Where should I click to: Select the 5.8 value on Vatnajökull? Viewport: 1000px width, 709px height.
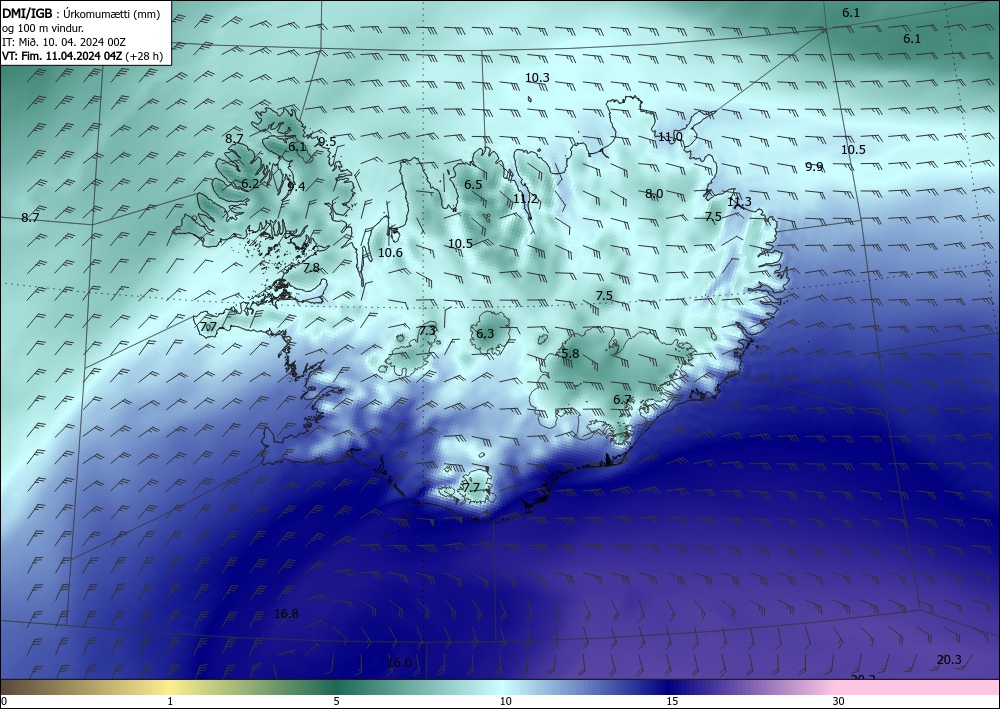(570, 353)
